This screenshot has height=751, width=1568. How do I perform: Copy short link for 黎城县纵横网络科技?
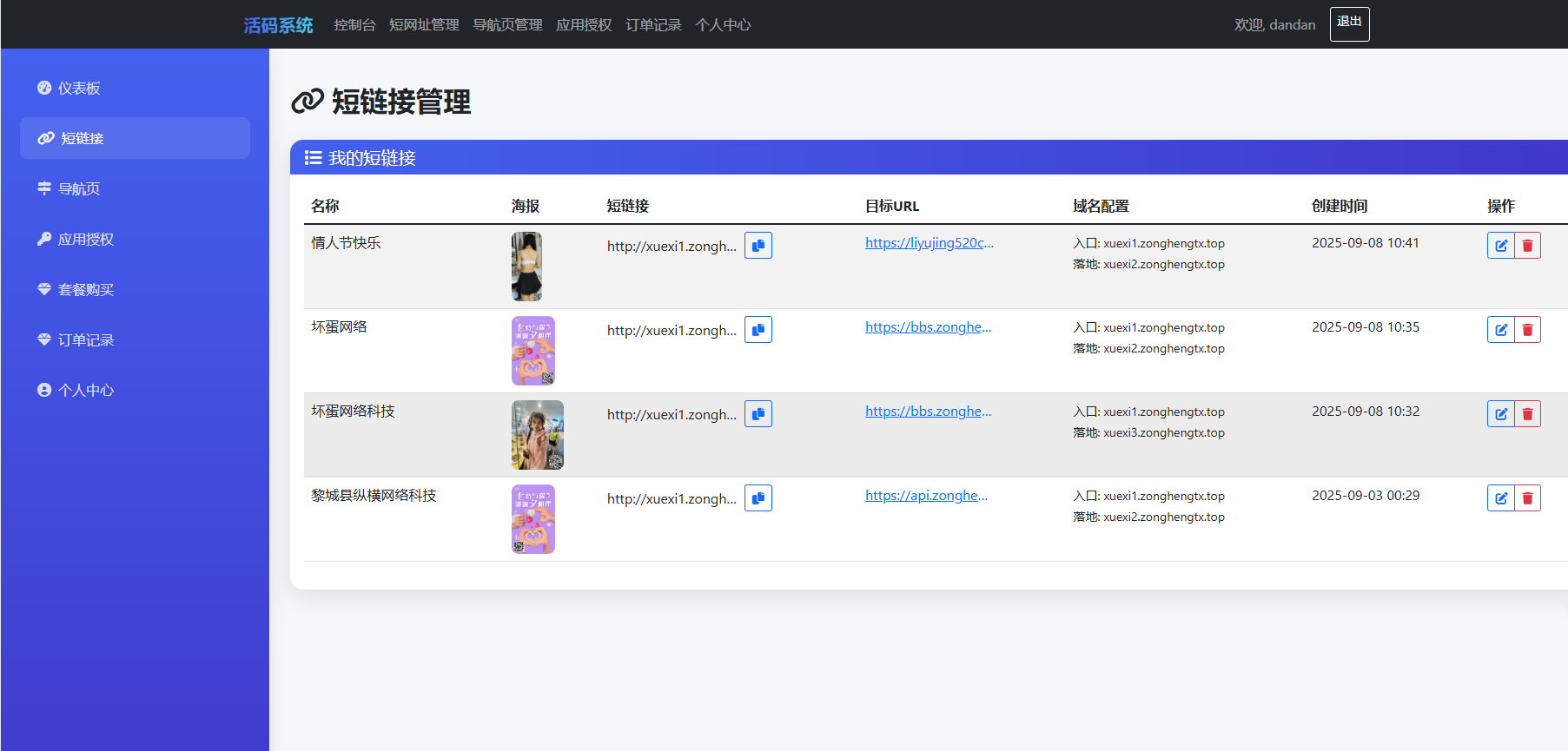pos(758,498)
